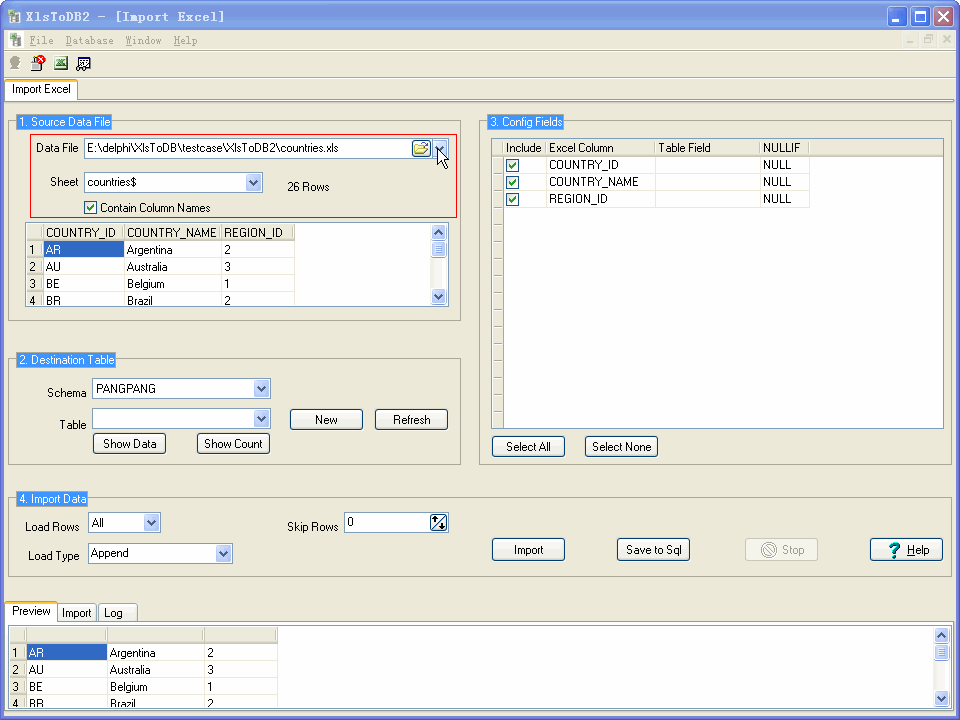
Task: Uncheck Include for REGION_ID field
Action: tap(512, 200)
